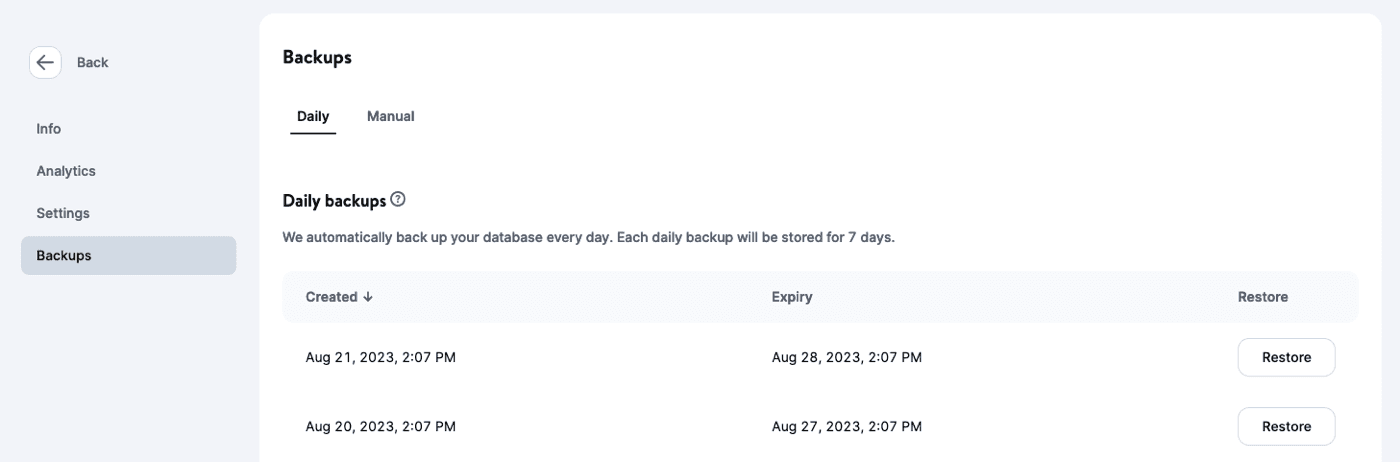
Task: Click the back arrow icon
Action: [x=45, y=62]
